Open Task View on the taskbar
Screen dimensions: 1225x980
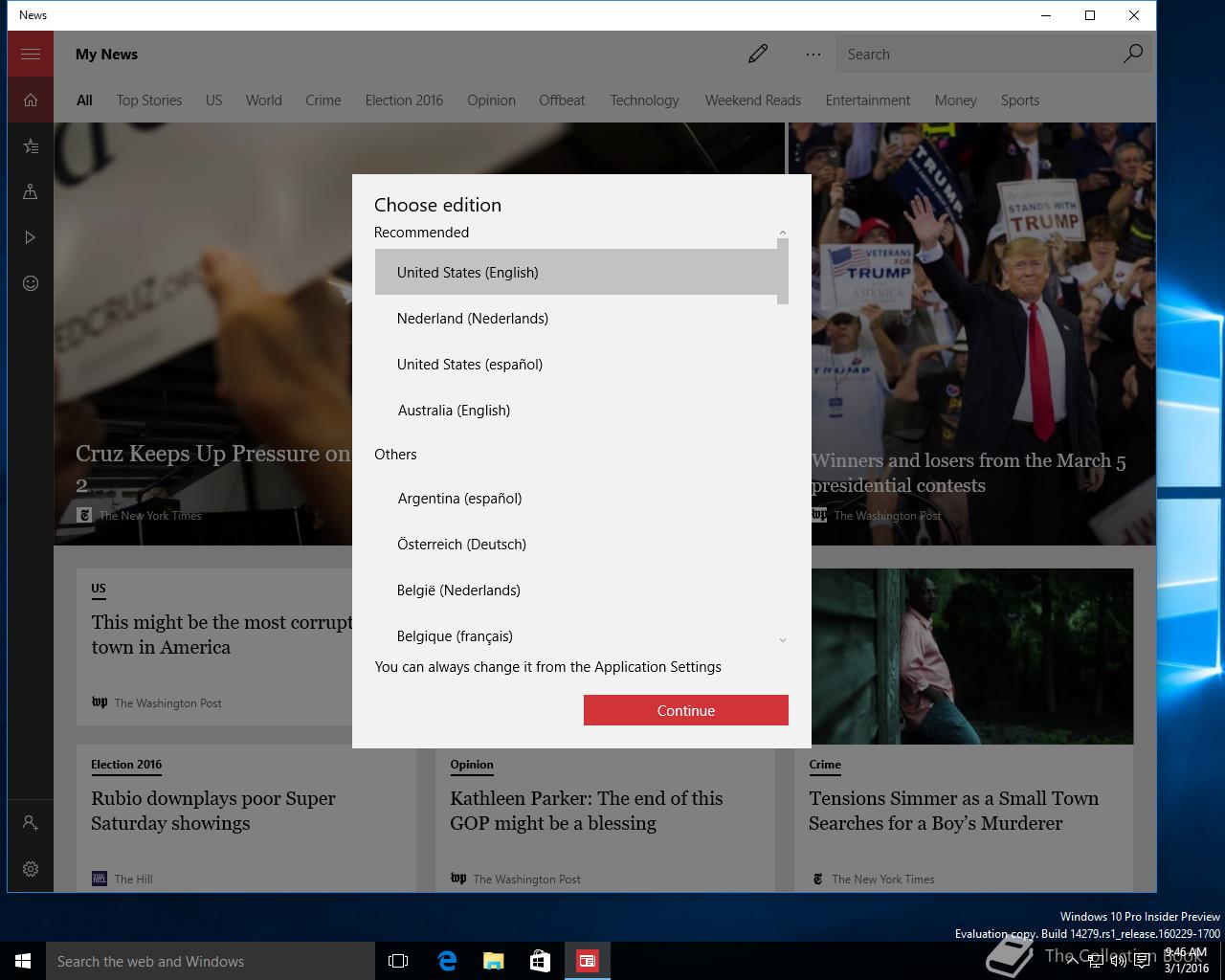398,961
